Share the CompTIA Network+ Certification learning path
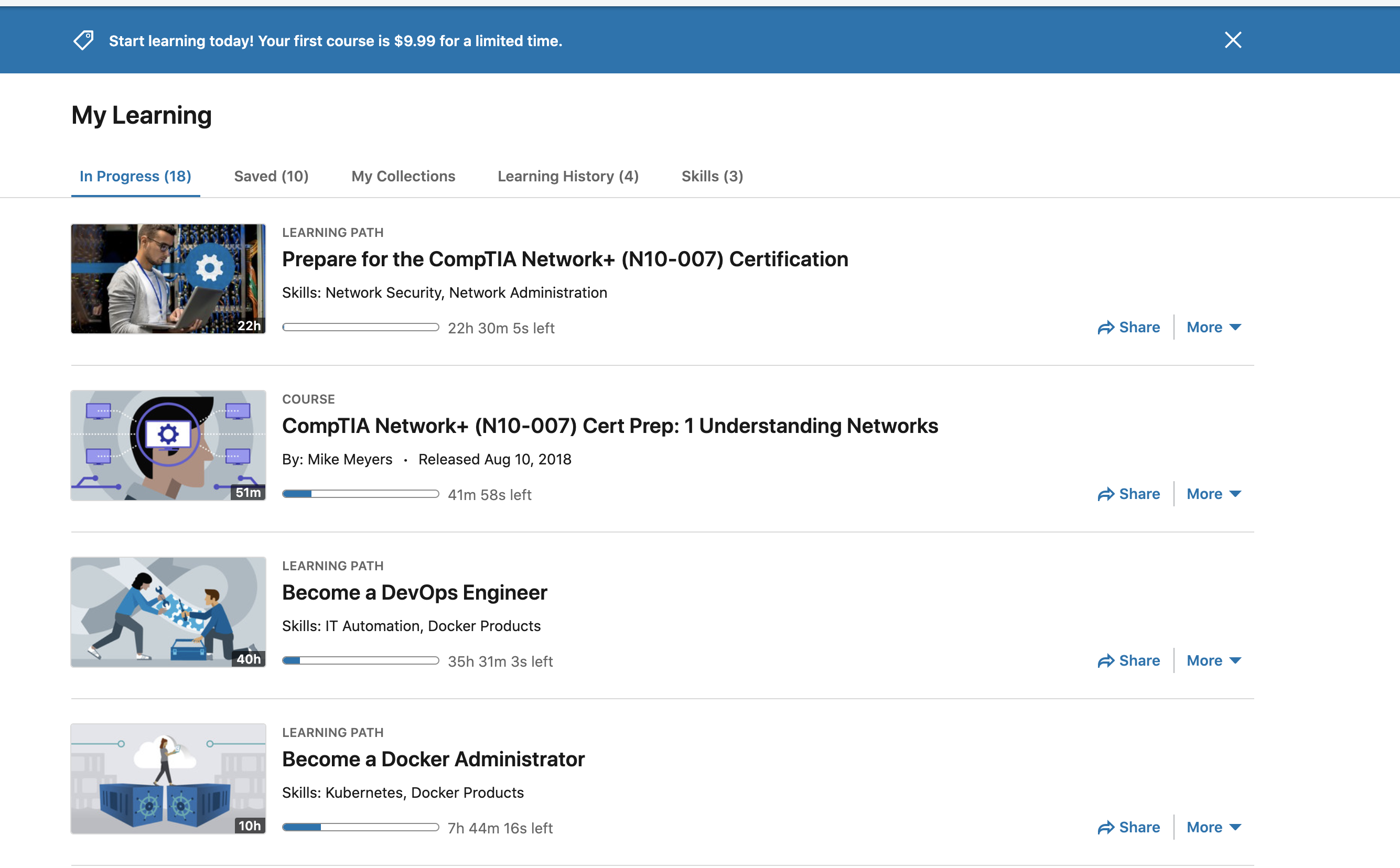 point(1128,327)
